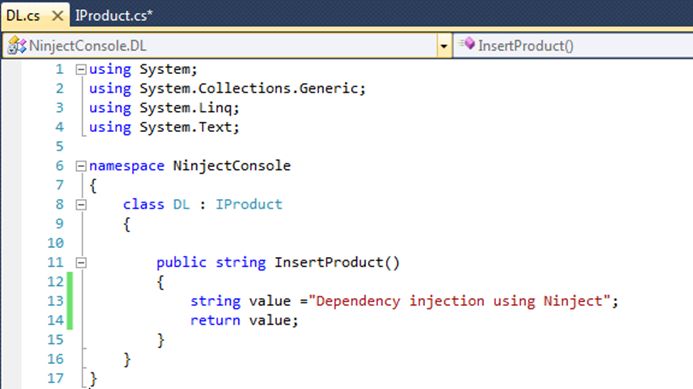Click the IProduct interface name

[x=249, y=204]
